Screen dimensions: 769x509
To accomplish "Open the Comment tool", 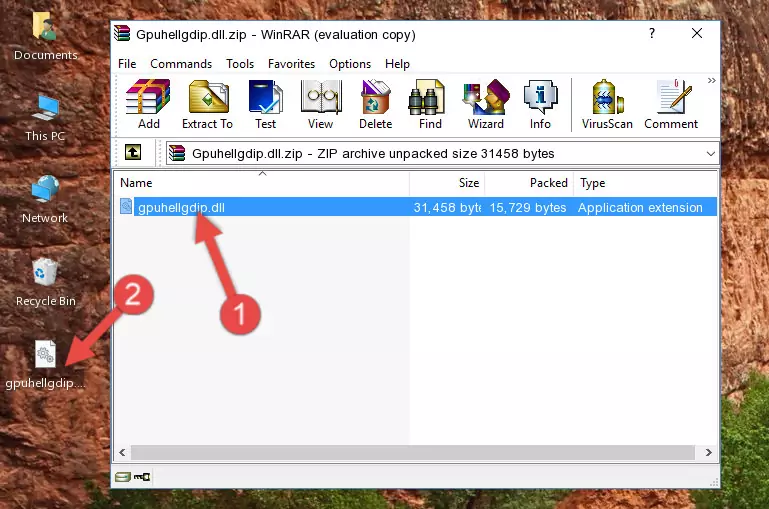I will tap(671, 104).
